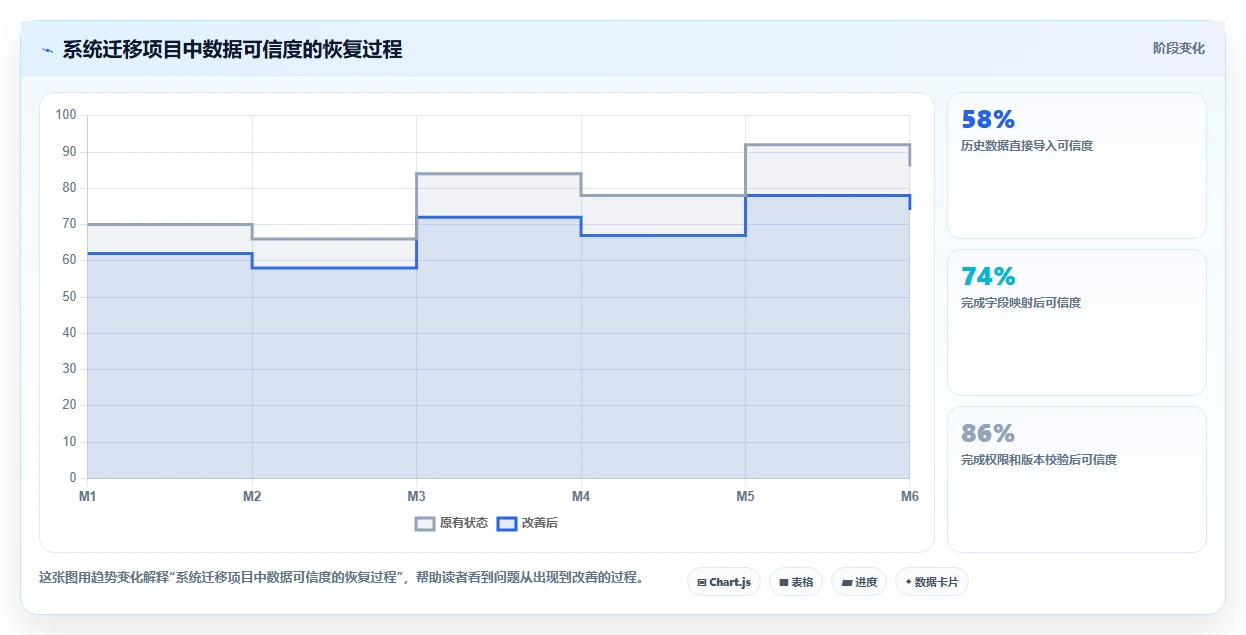
Task: Click the 表格 tag chip
Action: click(796, 582)
